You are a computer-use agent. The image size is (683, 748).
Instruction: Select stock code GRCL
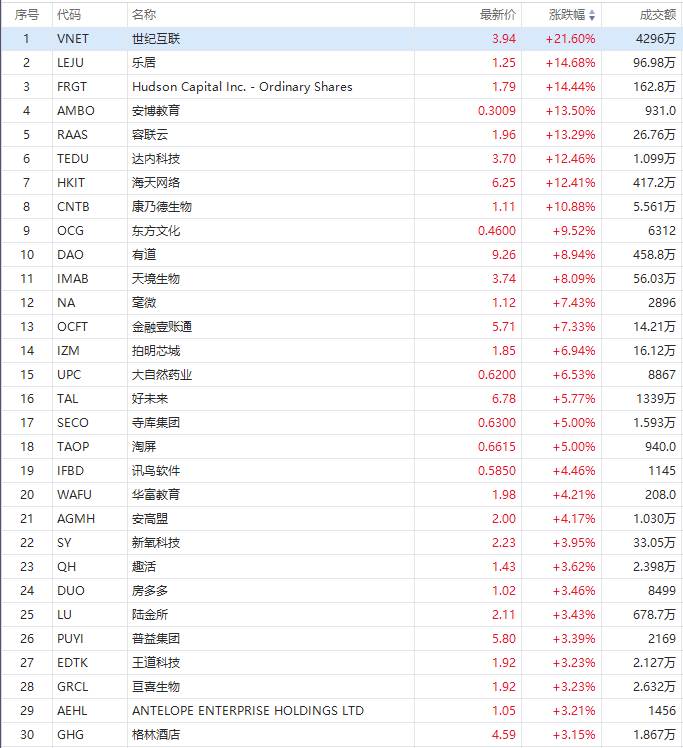pyautogui.click(x=73, y=686)
